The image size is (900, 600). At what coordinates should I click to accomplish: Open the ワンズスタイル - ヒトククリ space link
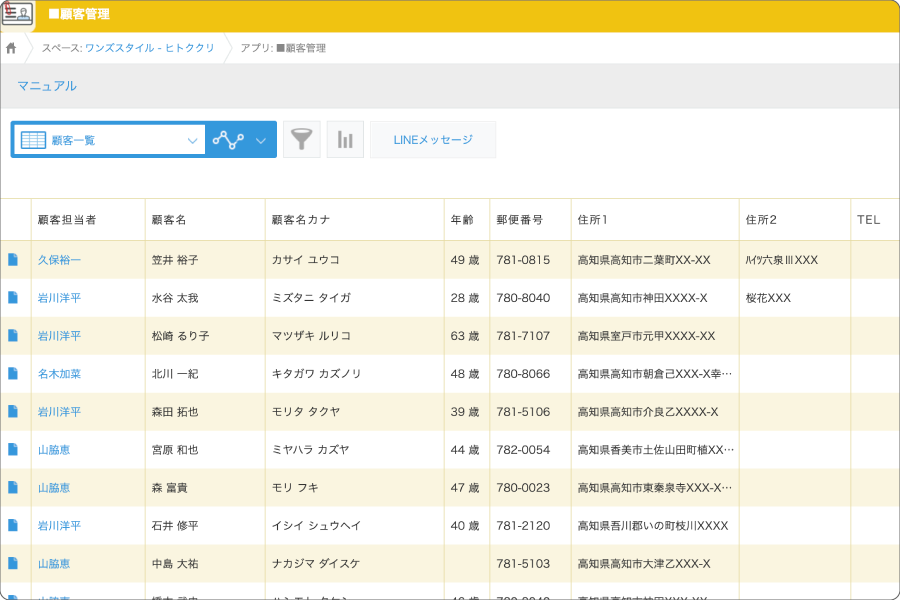149,48
